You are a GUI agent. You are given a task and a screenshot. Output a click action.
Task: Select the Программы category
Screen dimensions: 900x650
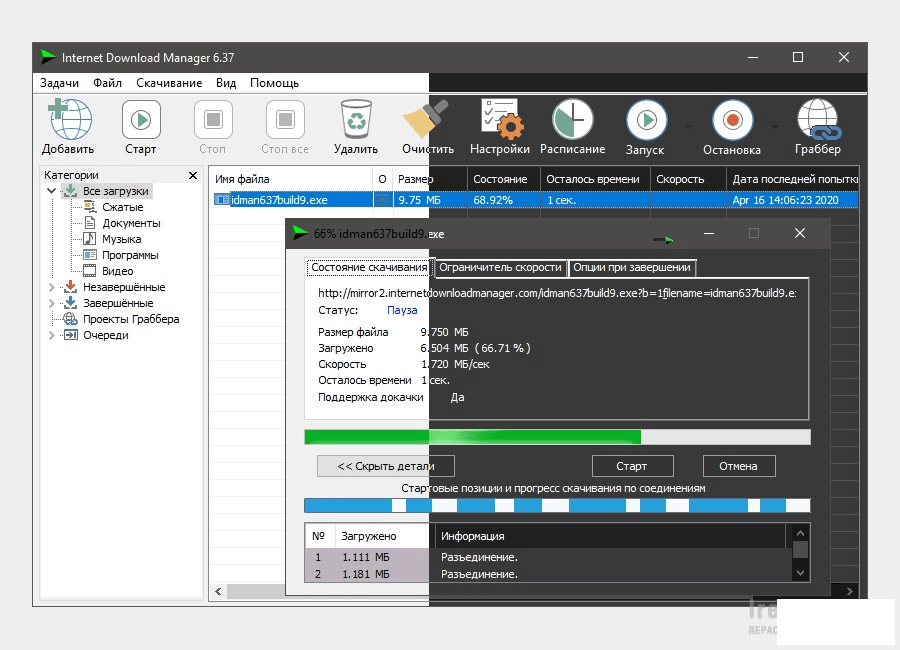pyautogui.click(x=130, y=255)
